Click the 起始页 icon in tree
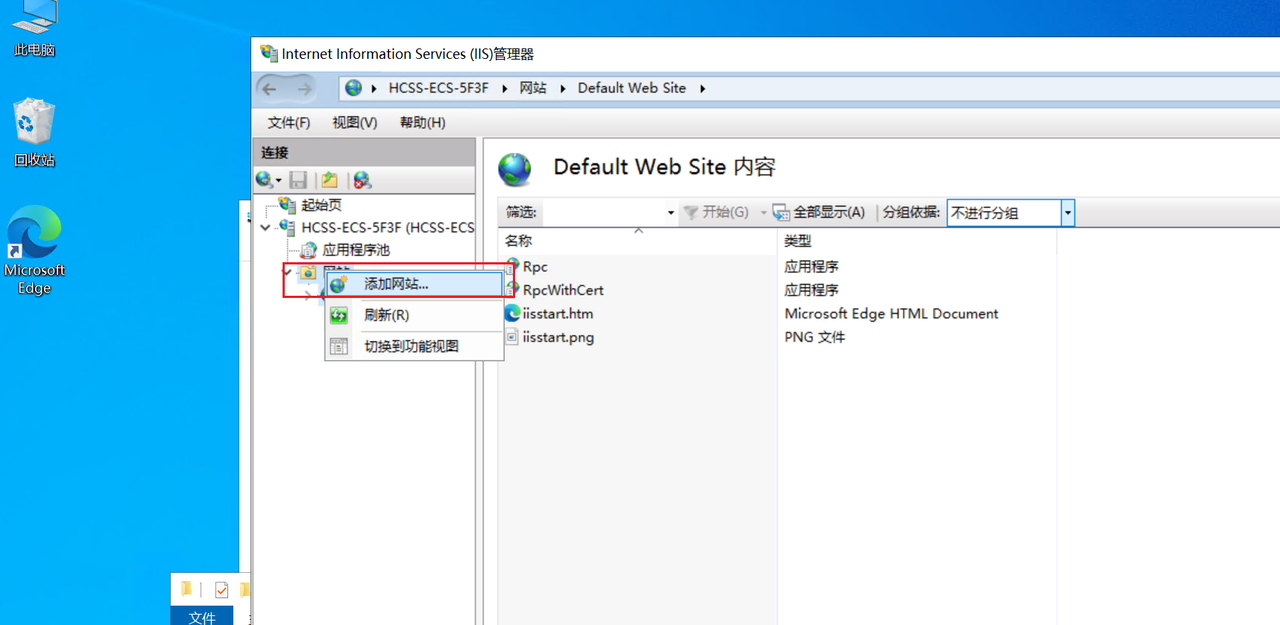 coord(288,205)
